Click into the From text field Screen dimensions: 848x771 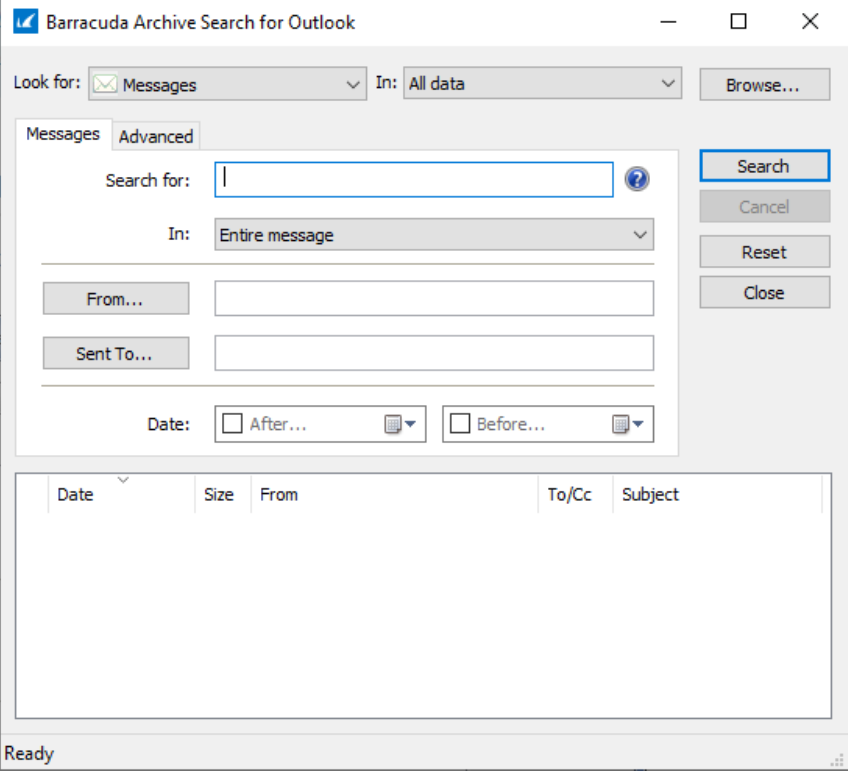point(434,298)
